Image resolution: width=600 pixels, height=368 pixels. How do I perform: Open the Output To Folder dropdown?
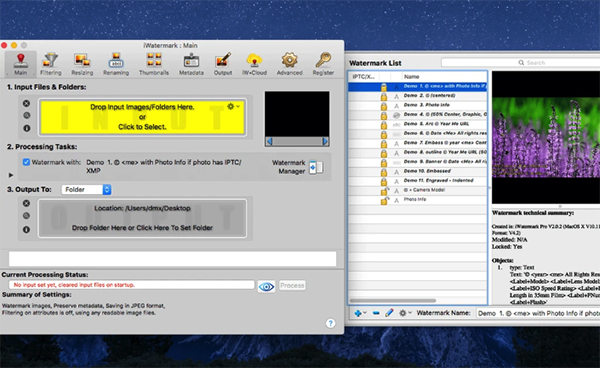[x=86, y=190]
